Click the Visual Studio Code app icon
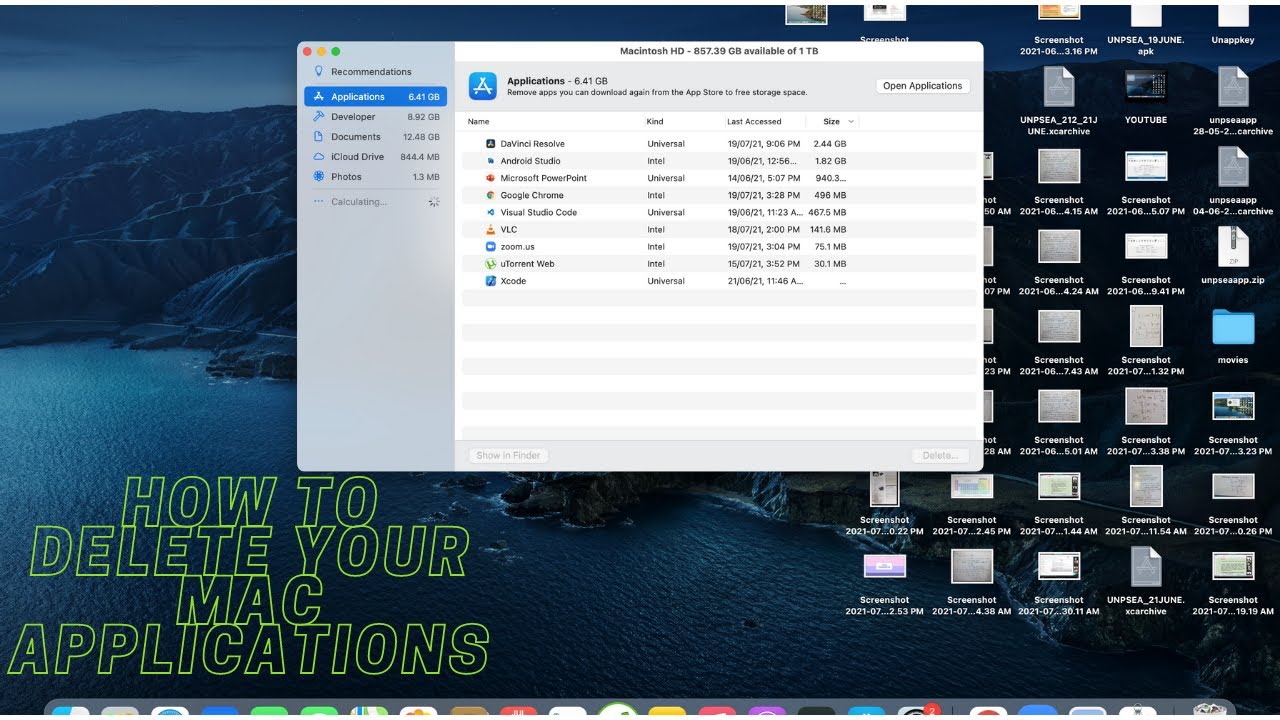Image resolution: width=1280 pixels, height=720 pixels. pos(491,212)
